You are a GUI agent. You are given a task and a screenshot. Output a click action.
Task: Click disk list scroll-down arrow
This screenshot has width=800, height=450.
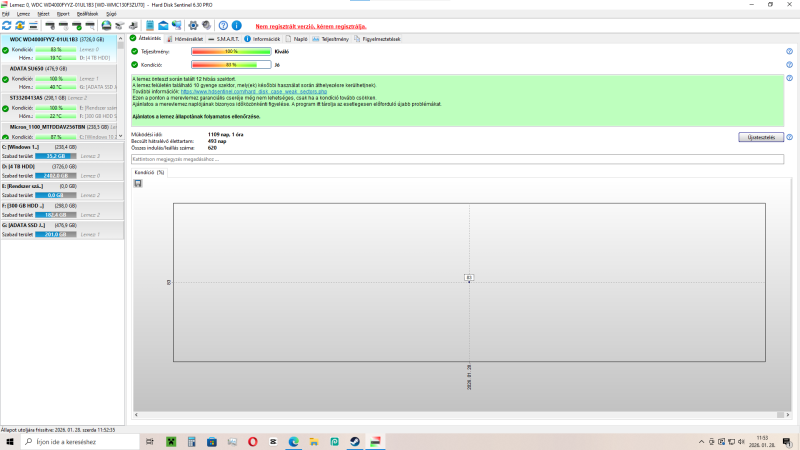click(x=120, y=136)
